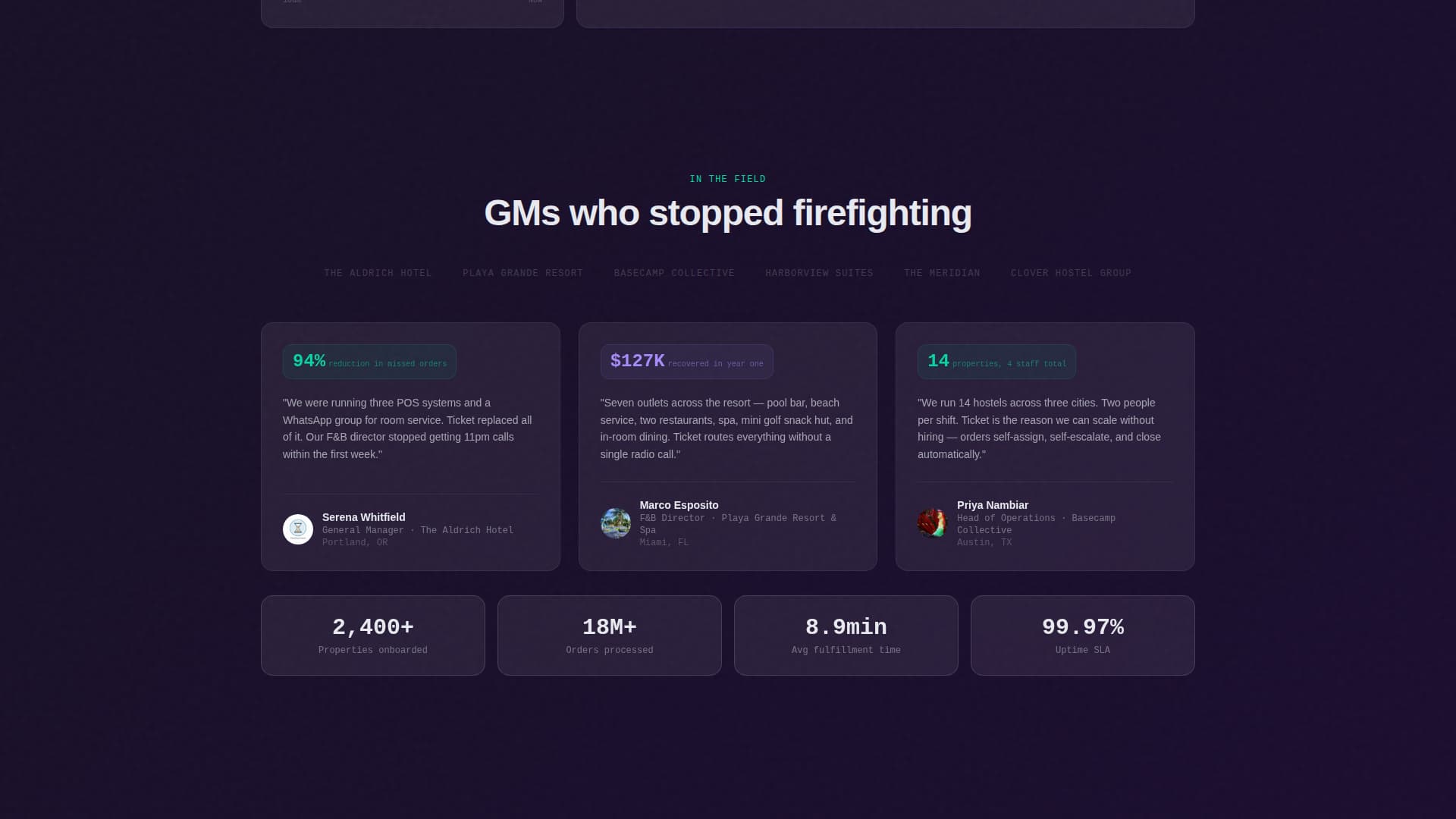Open CLOVER HOSTEL GROUP testimonial
The width and height of the screenshot is (1456, 819).
pos(1070,273)
